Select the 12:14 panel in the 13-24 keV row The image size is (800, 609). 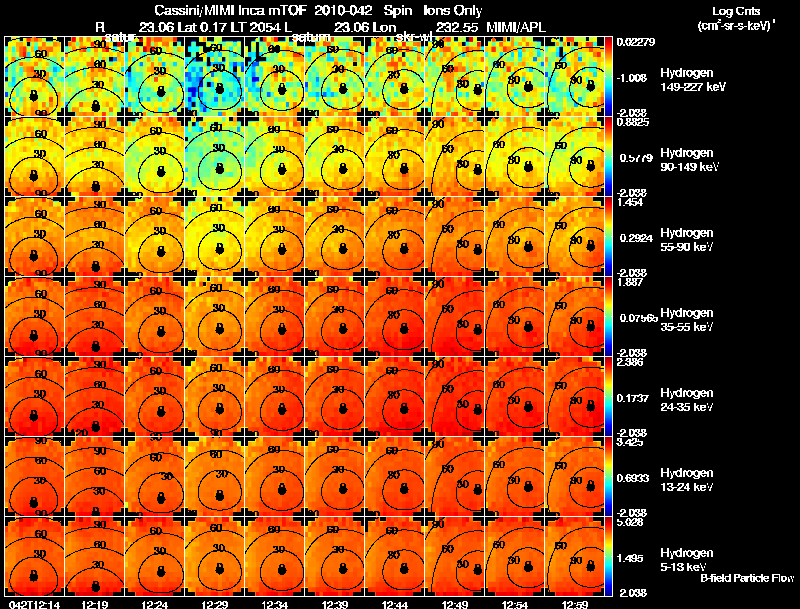coord(34,477)
